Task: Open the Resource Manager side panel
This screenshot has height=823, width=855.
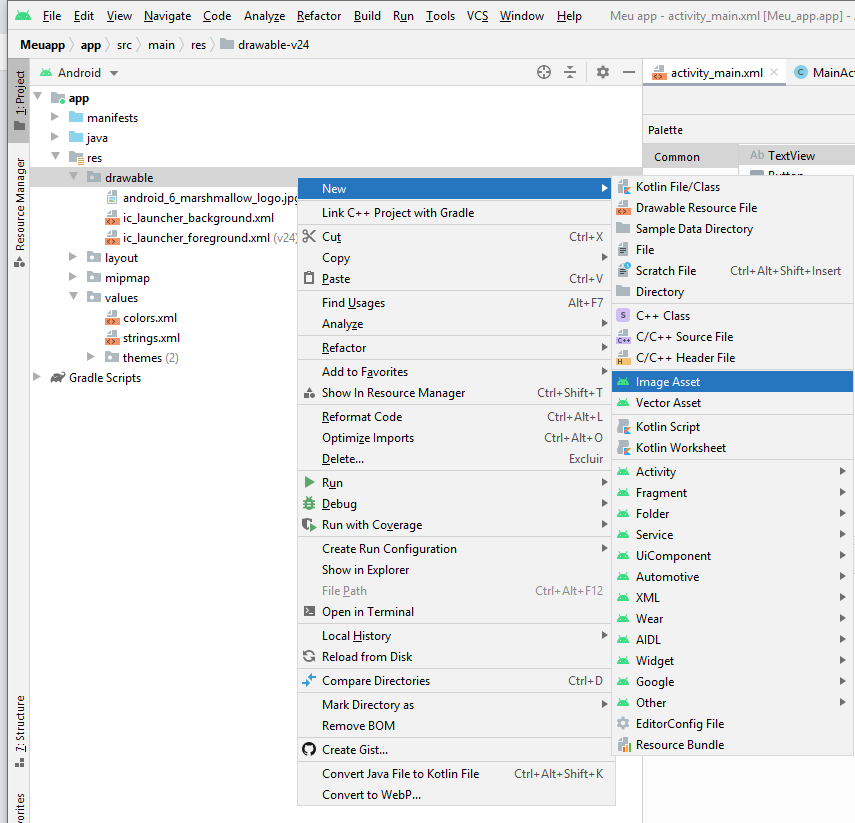Action: (x=20, y=212)
